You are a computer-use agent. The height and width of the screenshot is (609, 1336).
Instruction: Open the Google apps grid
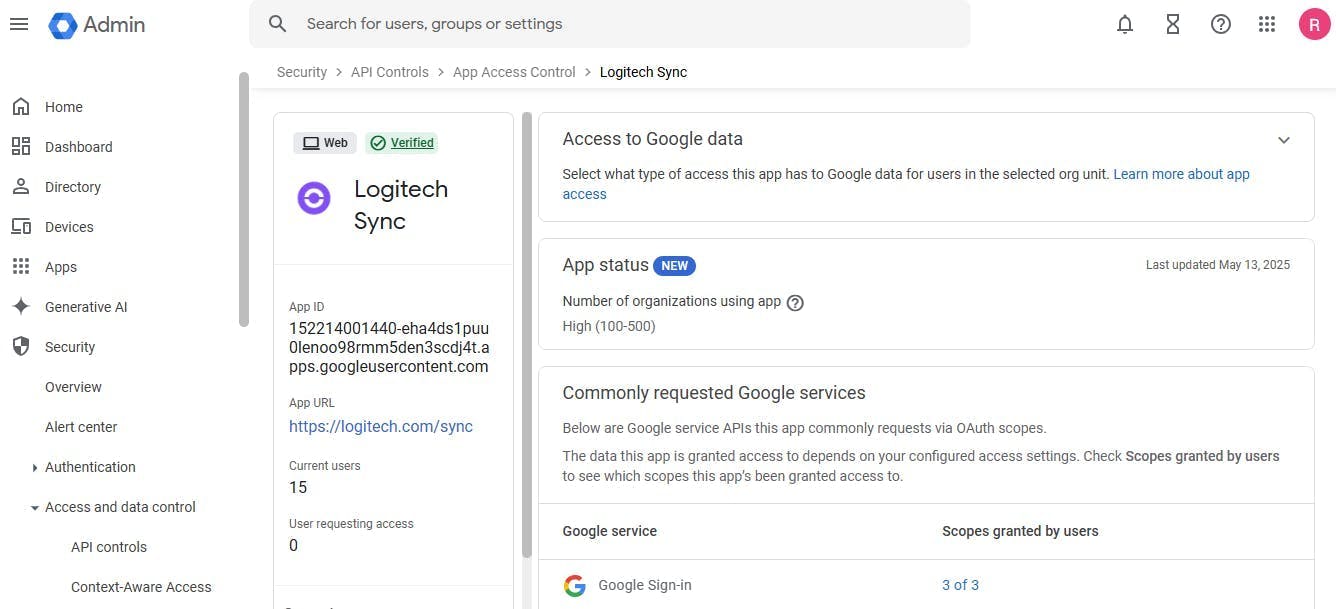coord(1267,24)
